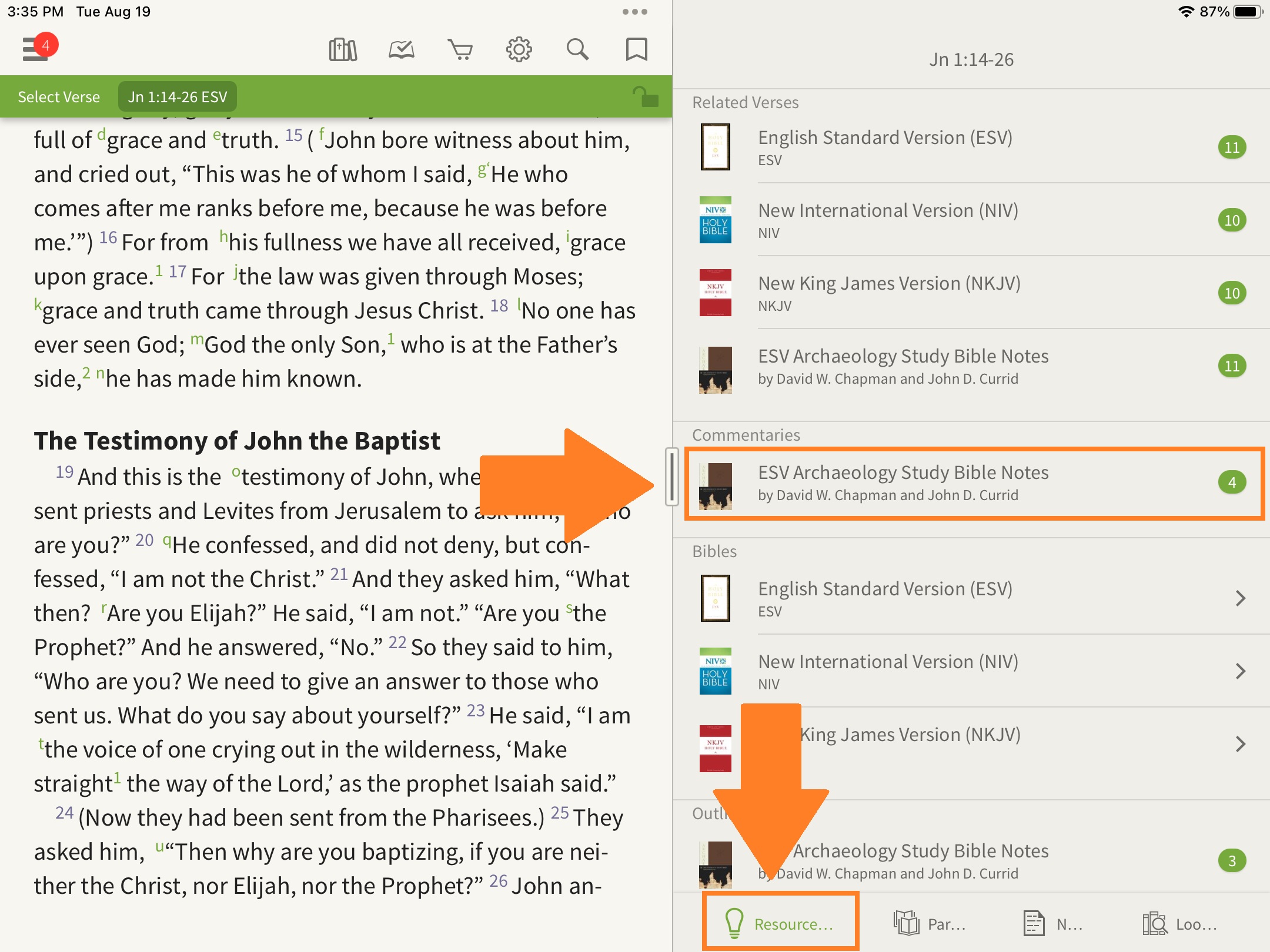Open ESV under Related Verses
Viewport: 1270px width, 952px height.
tap(971, 147)
